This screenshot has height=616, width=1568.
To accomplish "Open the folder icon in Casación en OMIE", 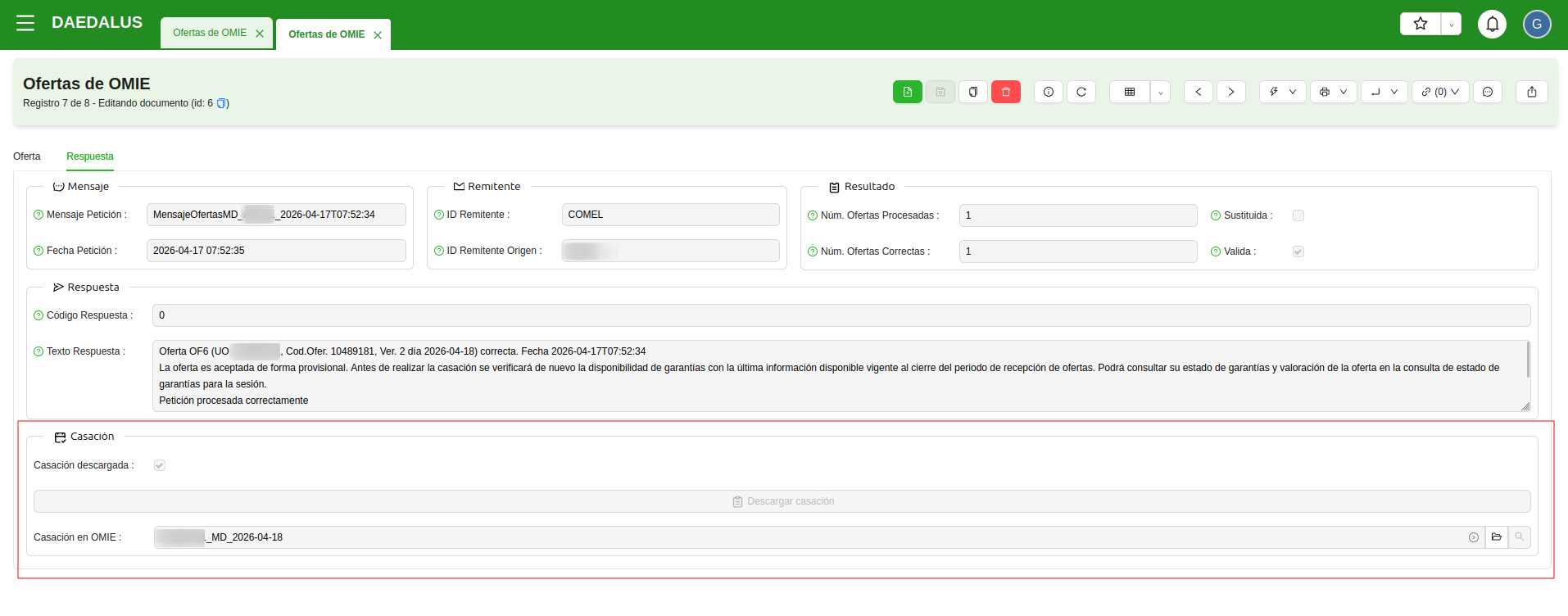I will (1496, 537).
